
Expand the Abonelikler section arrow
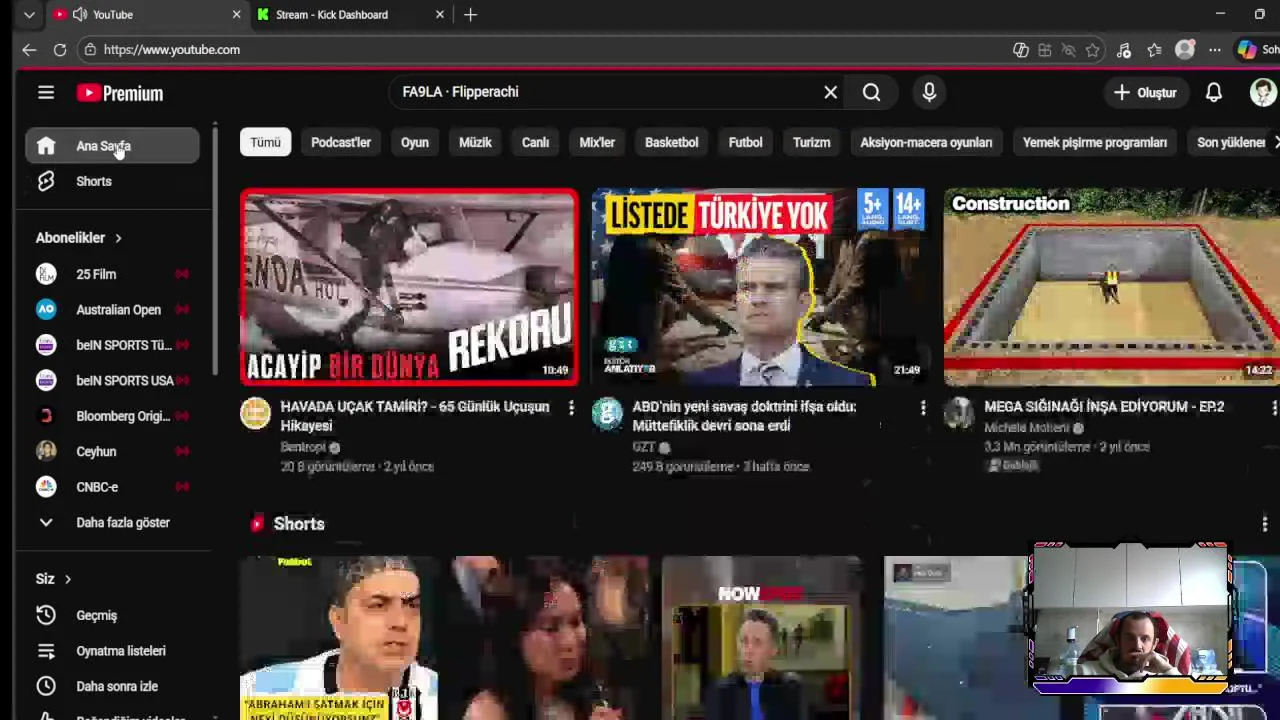coord(118,238)
